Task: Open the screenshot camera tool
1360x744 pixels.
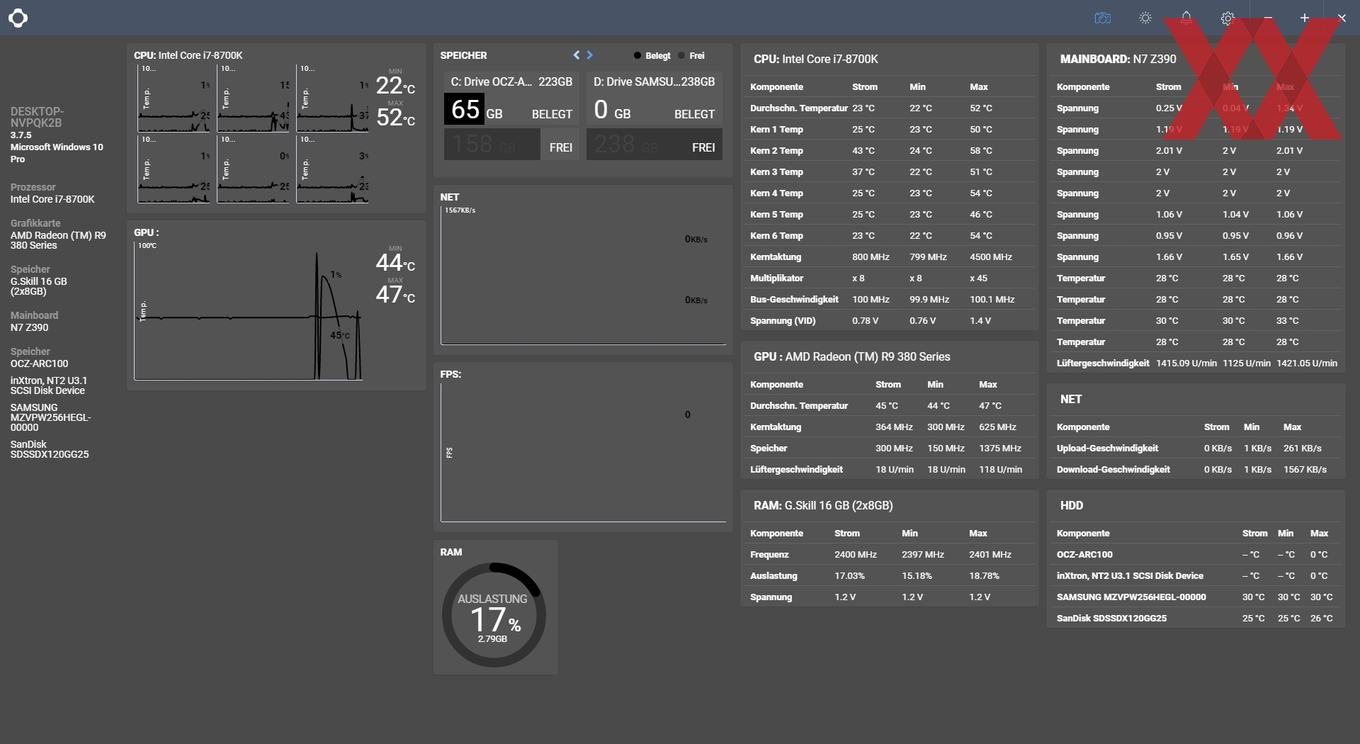Action: 1103,18
